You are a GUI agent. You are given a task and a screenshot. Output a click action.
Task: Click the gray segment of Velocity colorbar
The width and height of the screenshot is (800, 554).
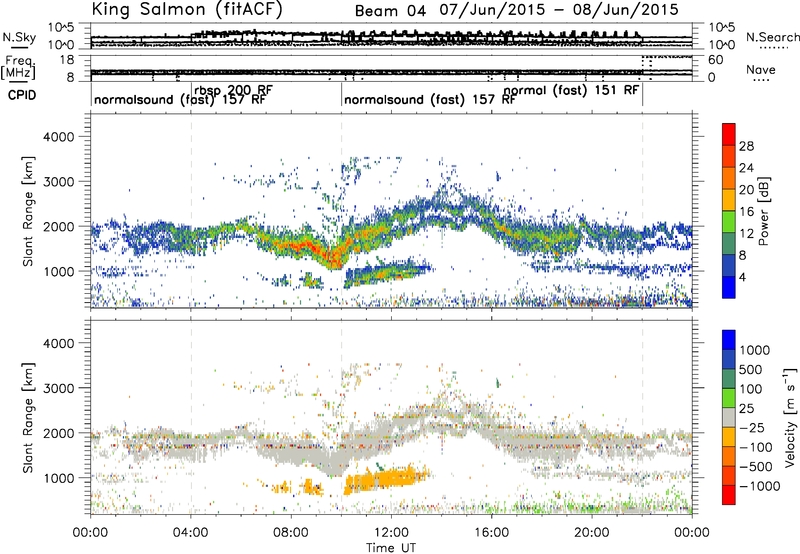tap(729, 418)
